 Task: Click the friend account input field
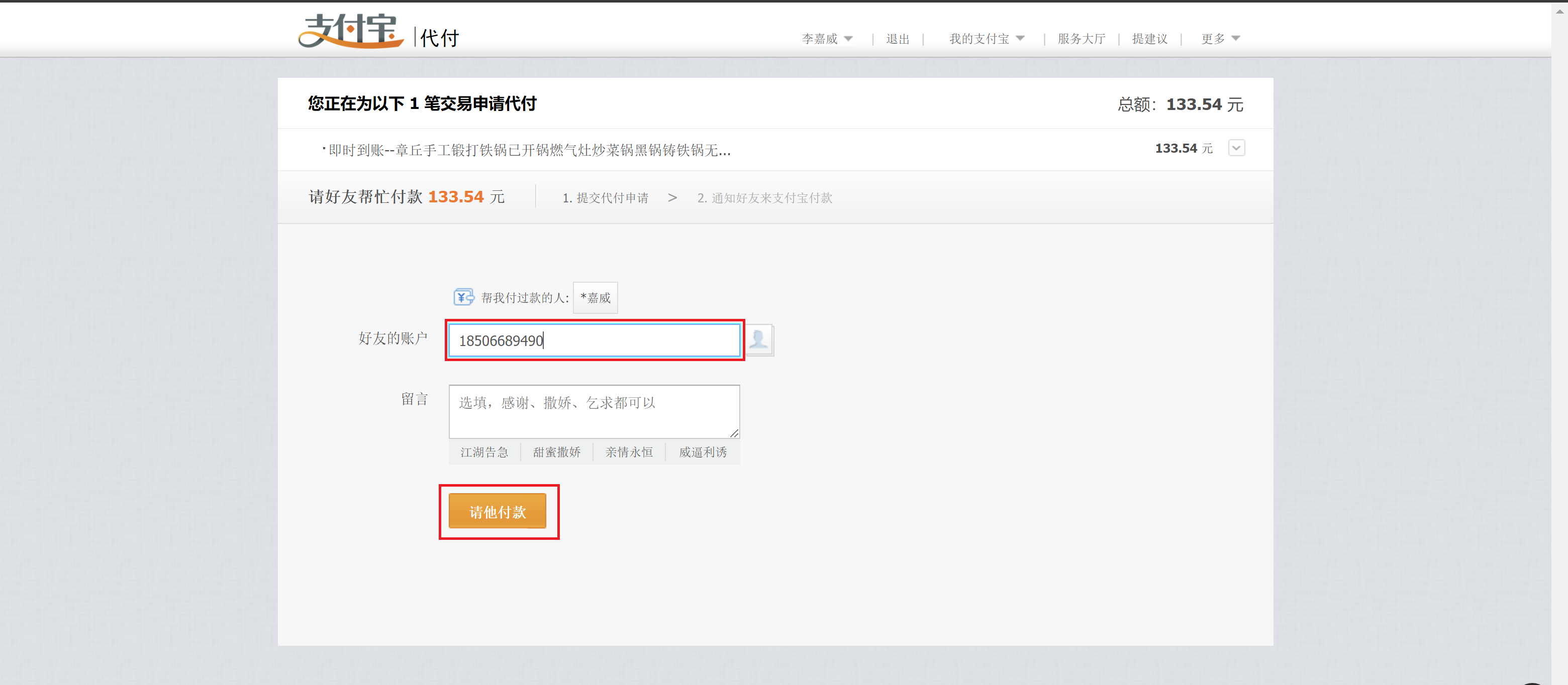(x=594, y=340)
